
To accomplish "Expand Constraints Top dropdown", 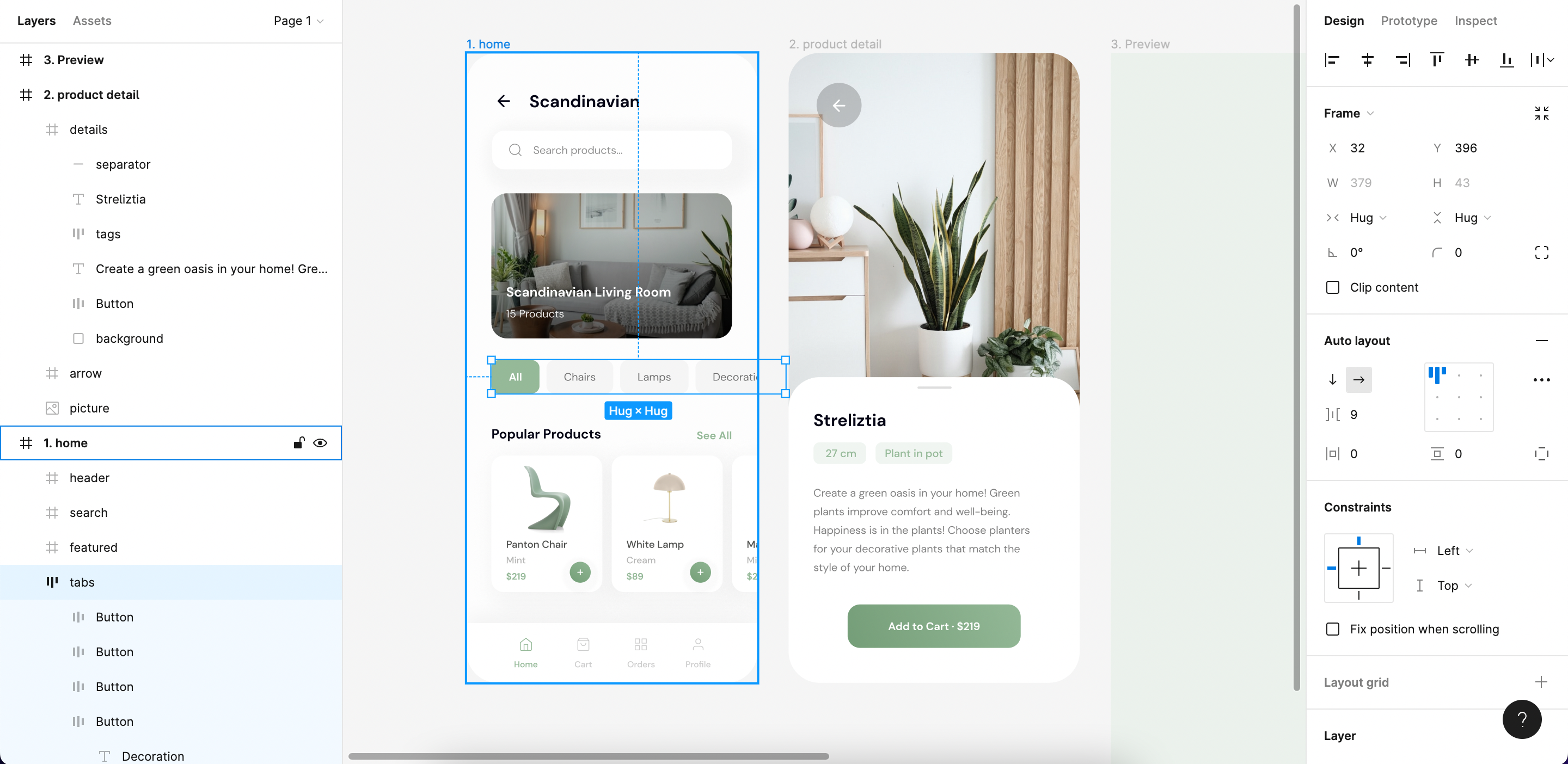I will click(1468, 586).
